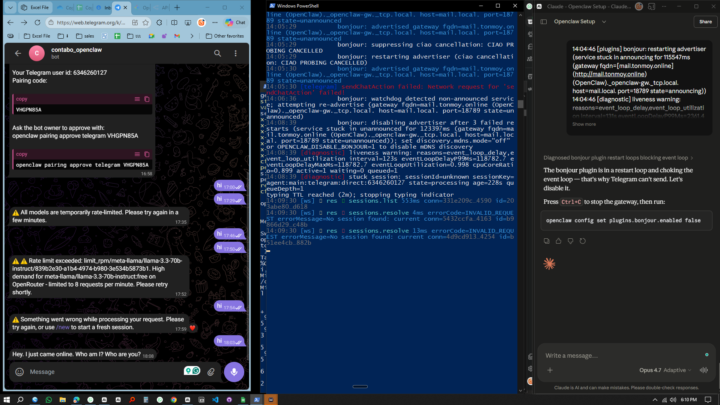Open browser tab list dropdown arrow

click(x=10, y=7)
